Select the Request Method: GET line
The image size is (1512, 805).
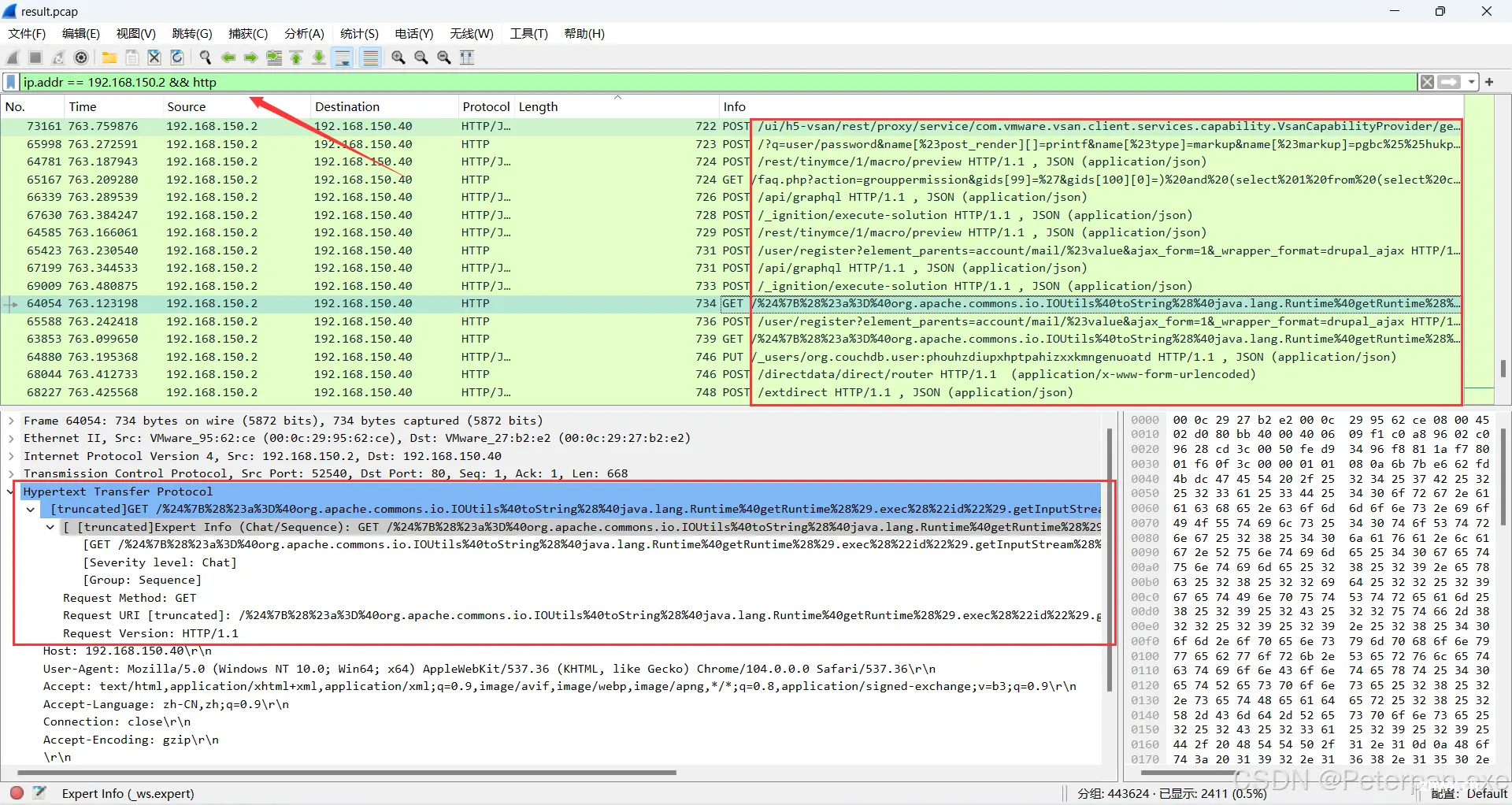tap(130, 598)
